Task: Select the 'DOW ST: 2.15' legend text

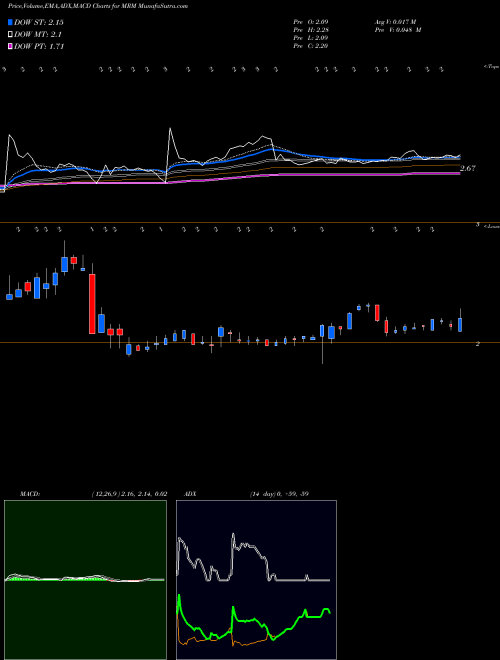Action: (39, 22)
